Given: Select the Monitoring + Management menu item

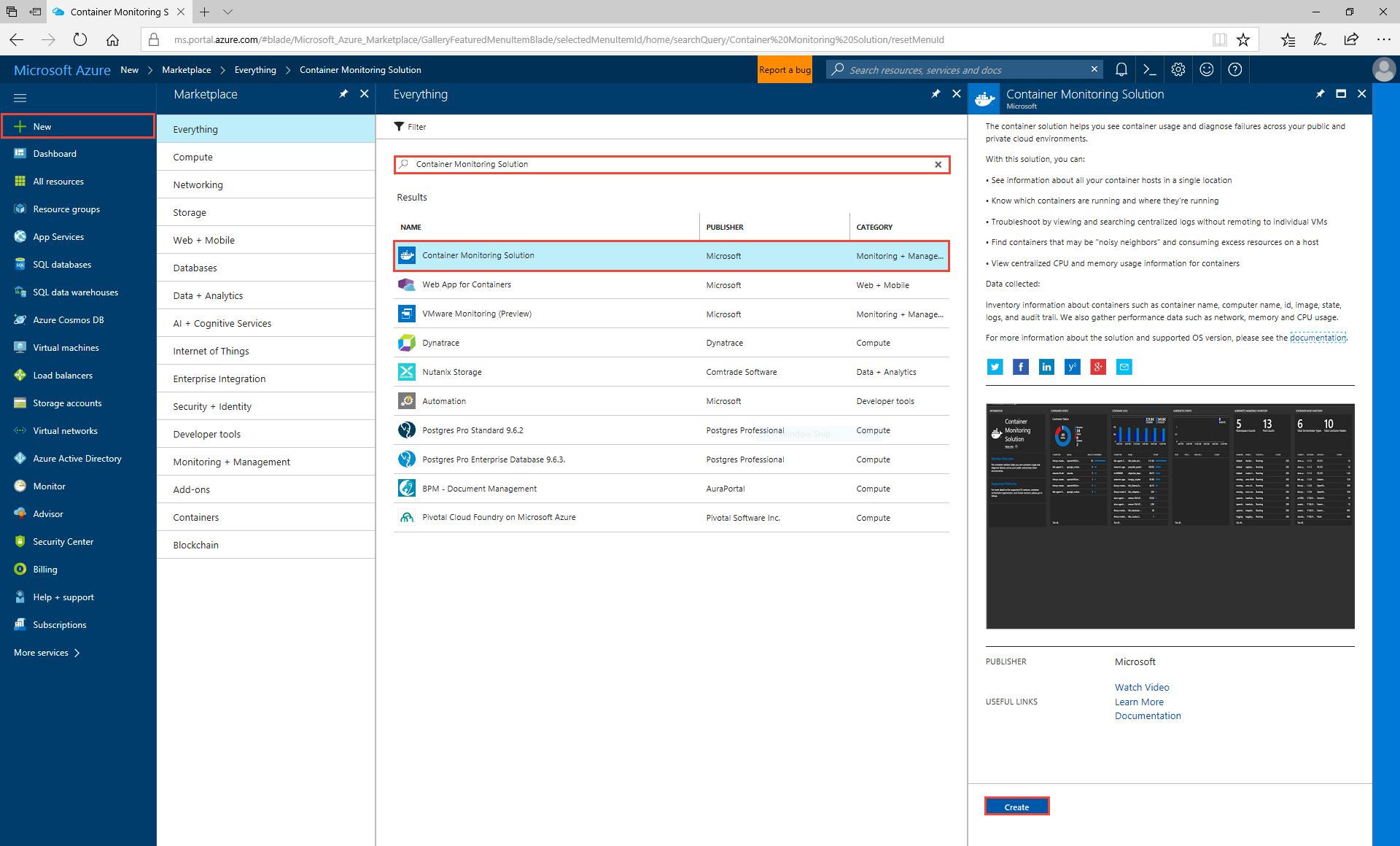Looking at the screenshot, I should point(231,461).
